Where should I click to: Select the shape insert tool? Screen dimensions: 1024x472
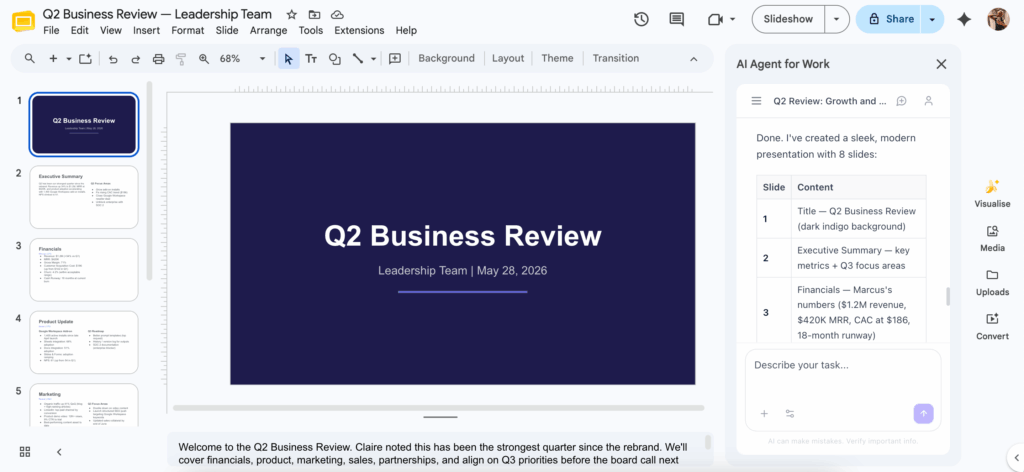(334, 59)
